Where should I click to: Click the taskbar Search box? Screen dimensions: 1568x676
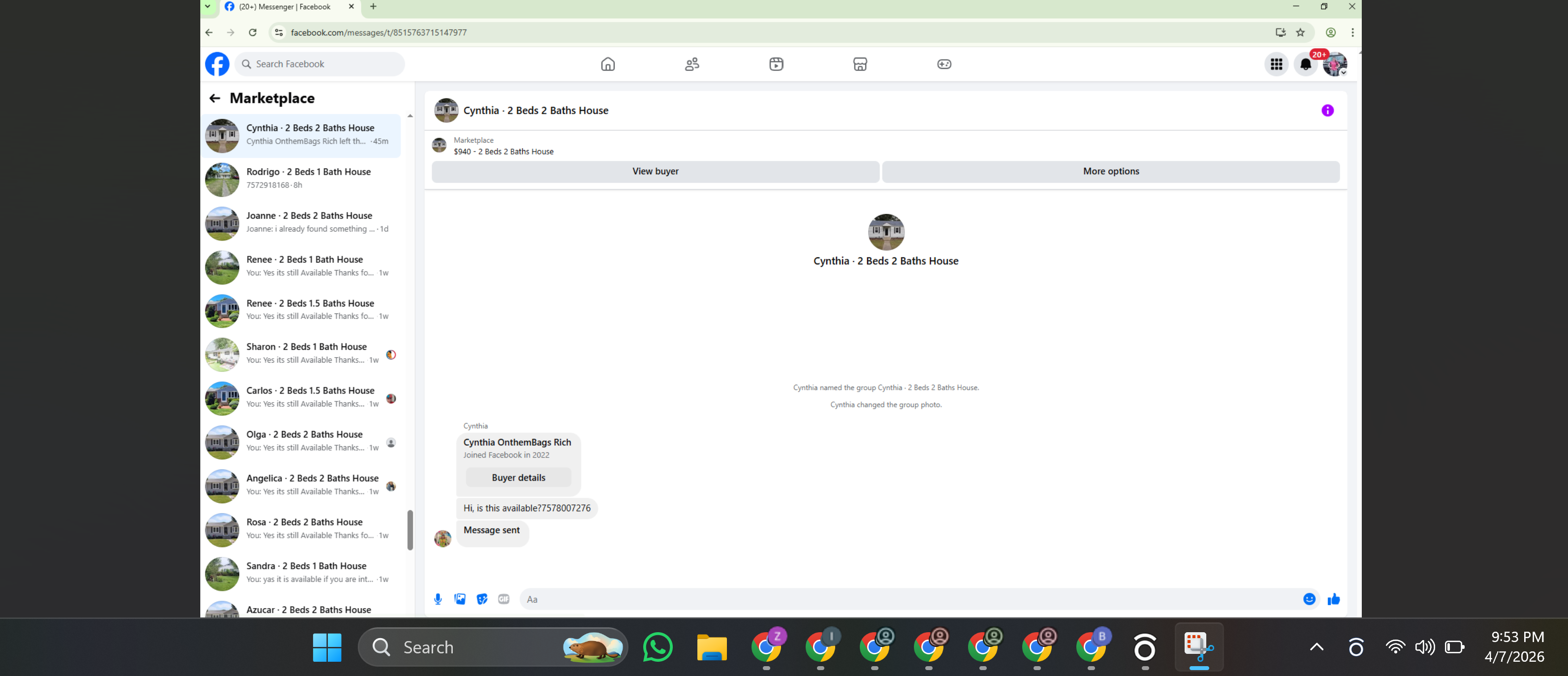pos(493,647)
